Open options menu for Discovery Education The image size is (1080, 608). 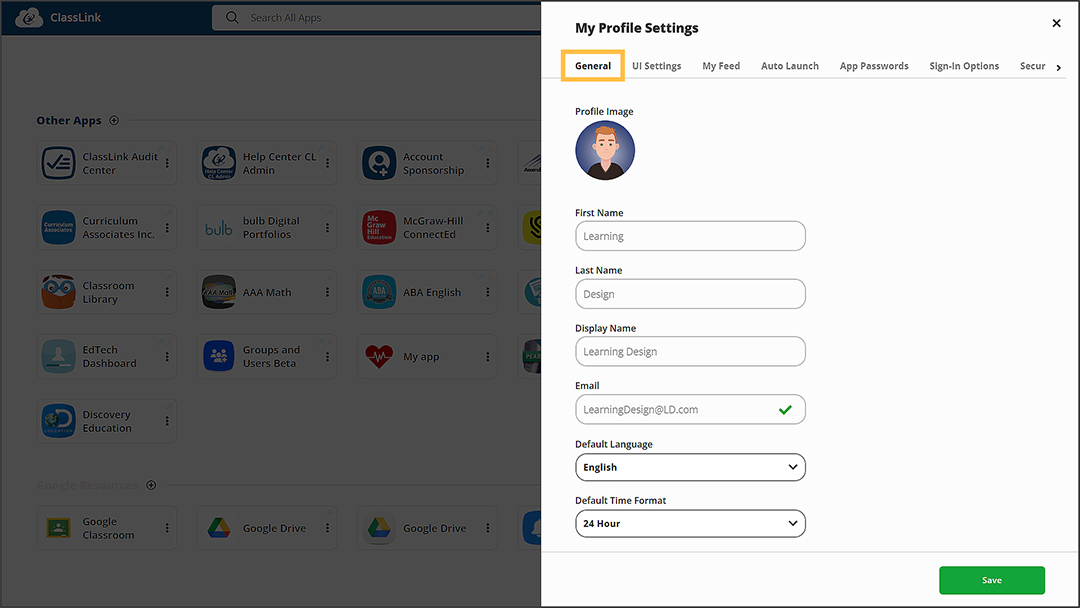(167, 421)
